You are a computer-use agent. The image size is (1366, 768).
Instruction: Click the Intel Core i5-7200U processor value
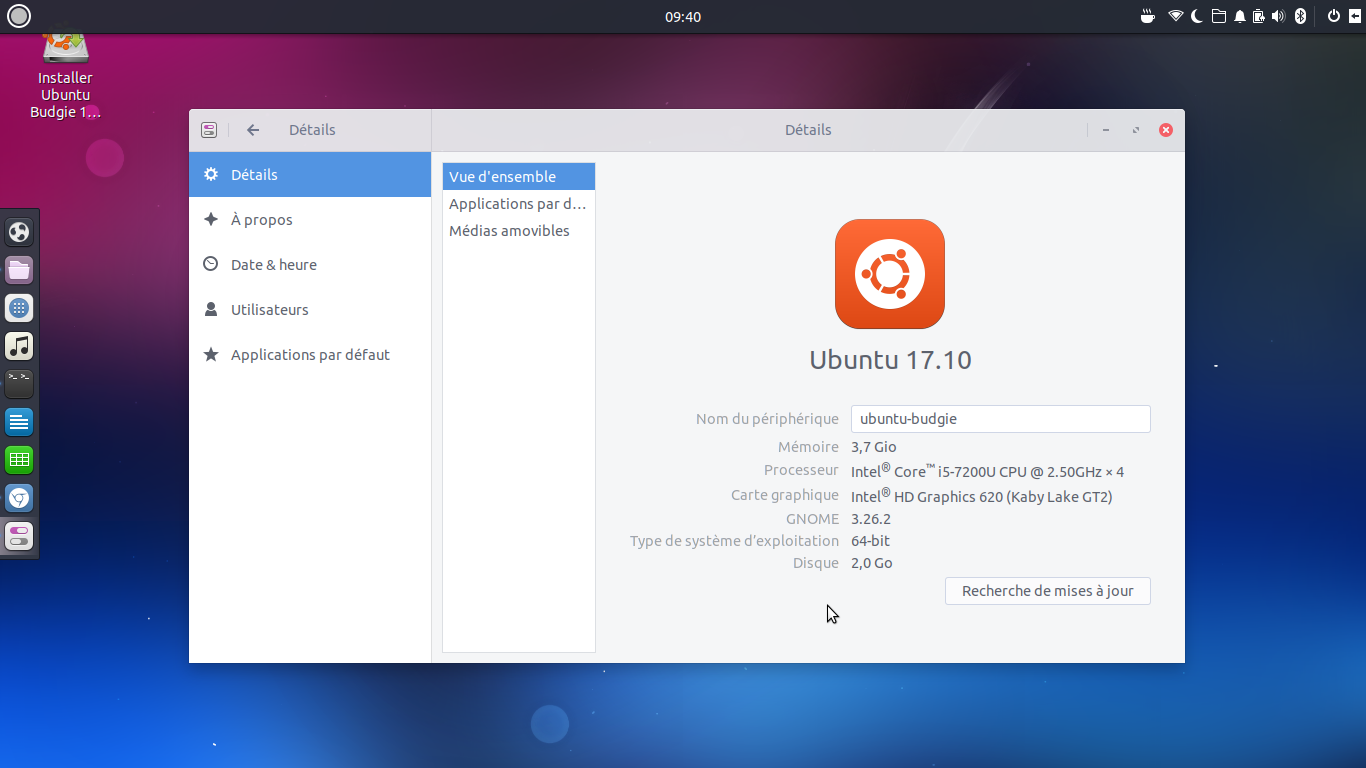pos(988,471)
